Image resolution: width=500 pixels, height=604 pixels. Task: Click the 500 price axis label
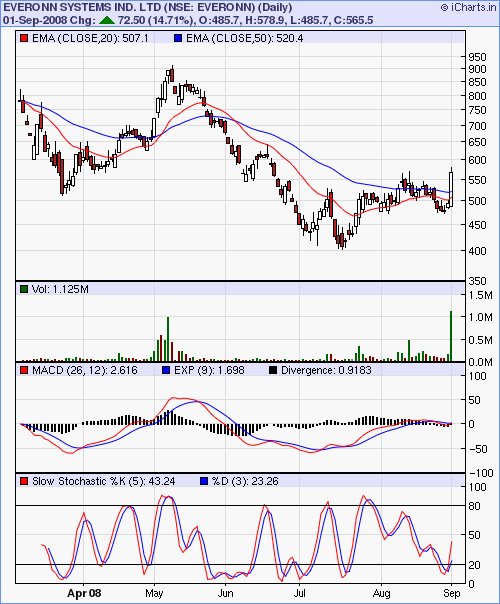[x=477, y=200]
